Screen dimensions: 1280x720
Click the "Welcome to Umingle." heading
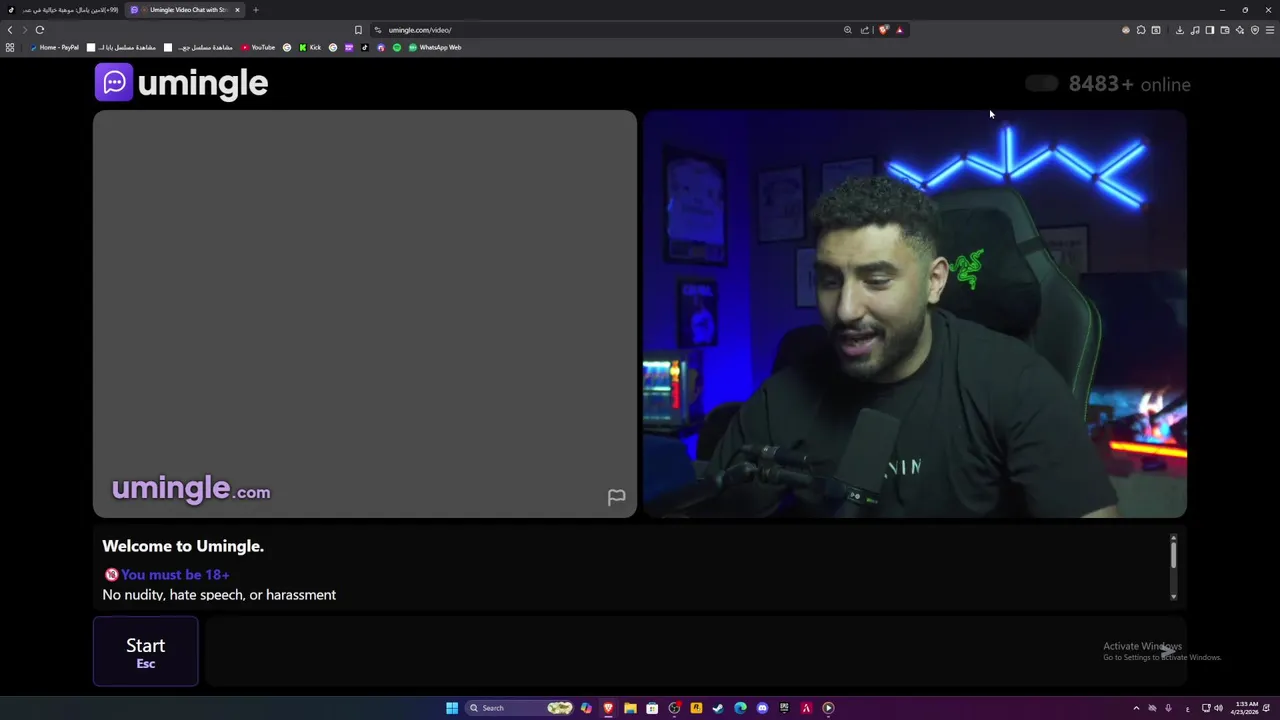183,546
